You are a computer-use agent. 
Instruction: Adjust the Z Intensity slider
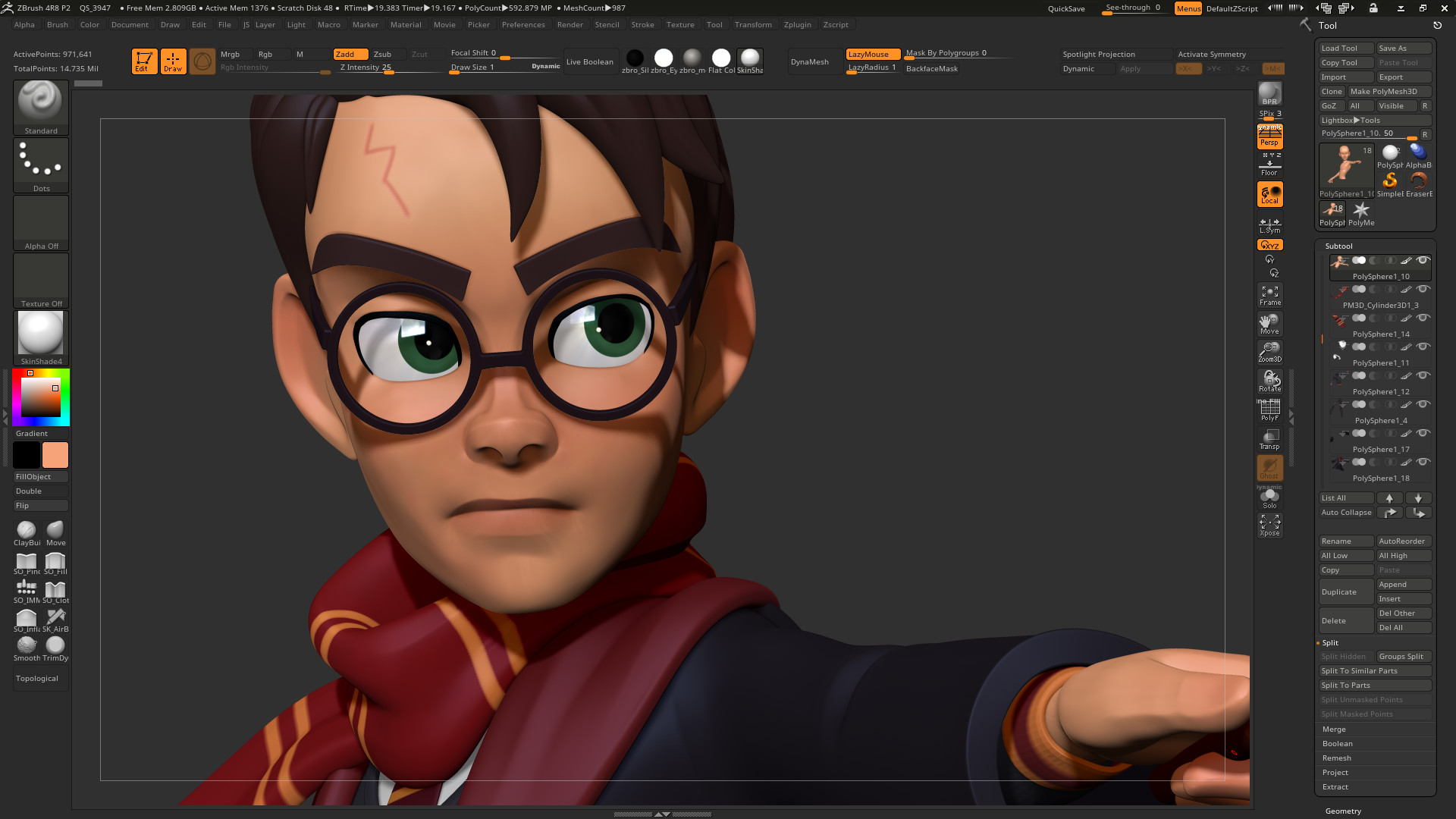coord(389,67)
